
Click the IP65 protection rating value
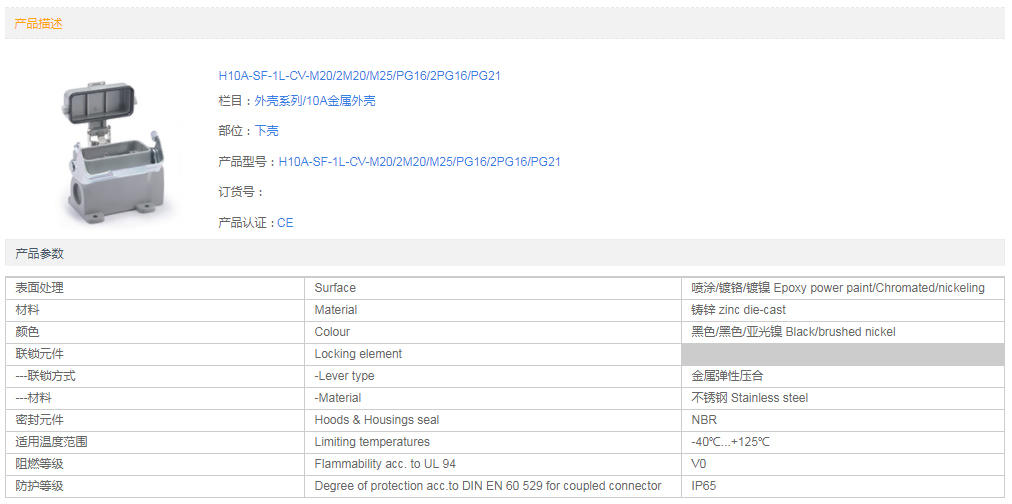[x=704, y=486]
